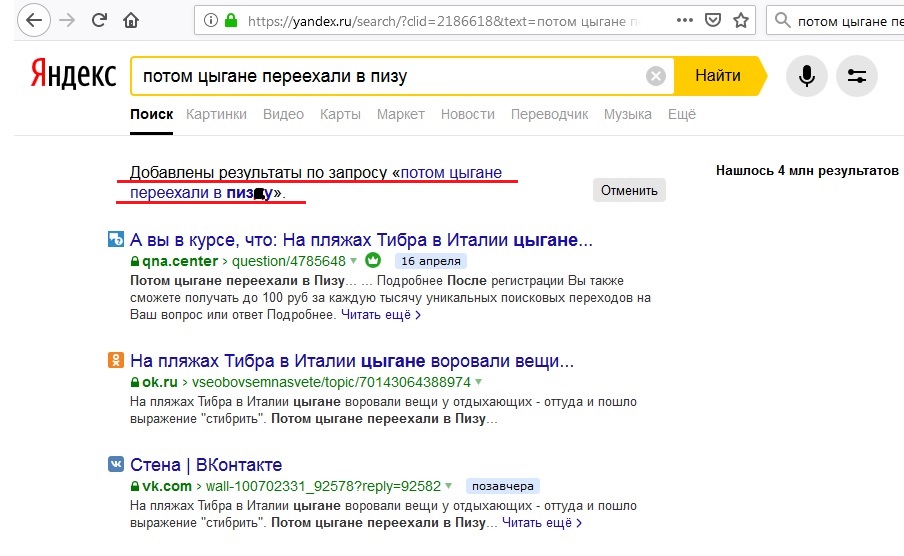The image size is (904, 556).
Task: Go to browser home page icon
Action: coord(131,19)
